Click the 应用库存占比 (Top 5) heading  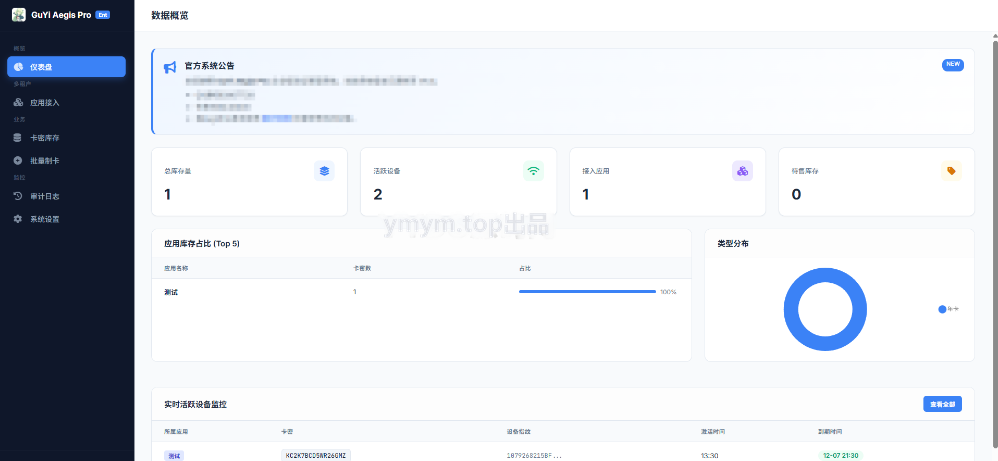coord(202,244)
